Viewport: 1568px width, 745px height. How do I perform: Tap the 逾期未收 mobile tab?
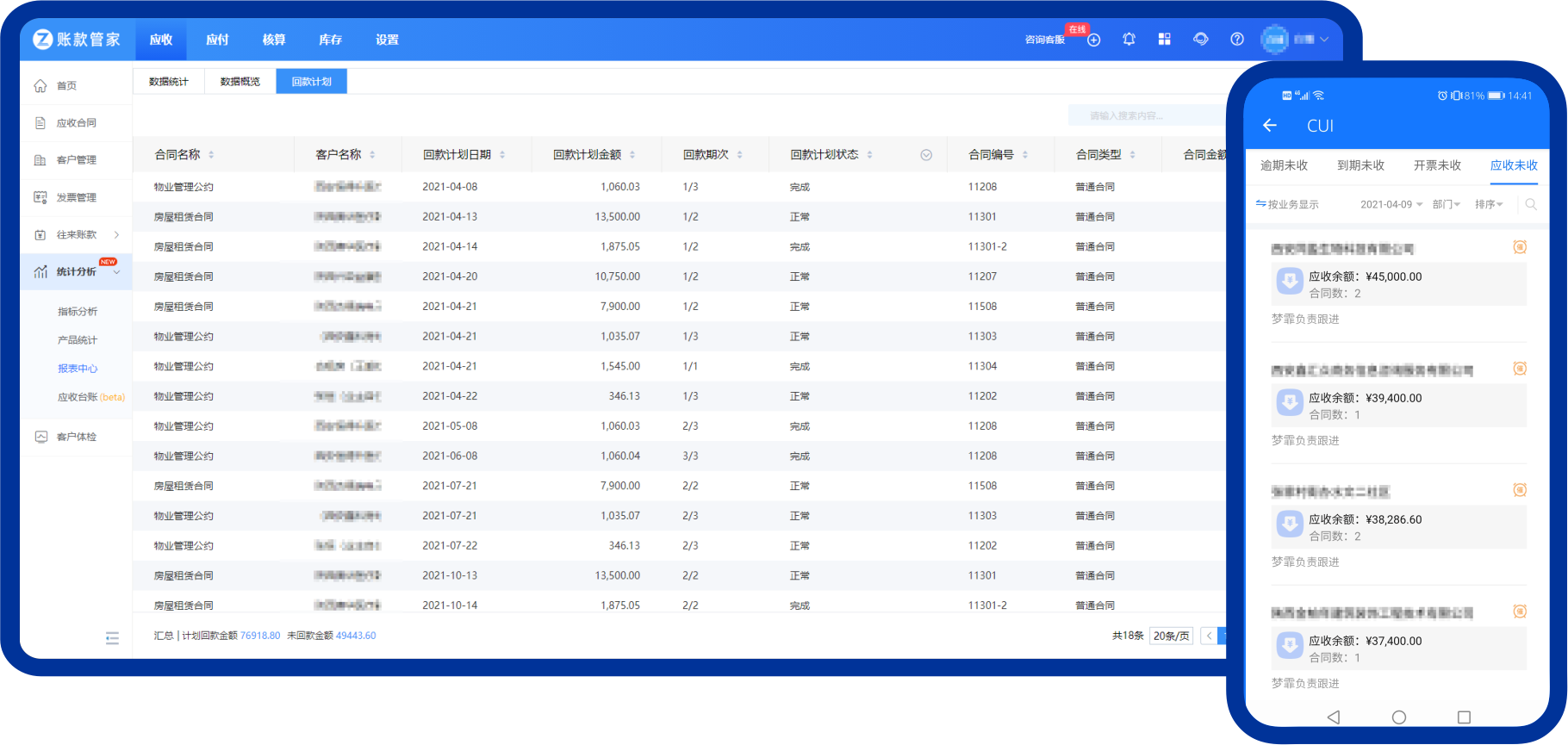pos(1284,165)
